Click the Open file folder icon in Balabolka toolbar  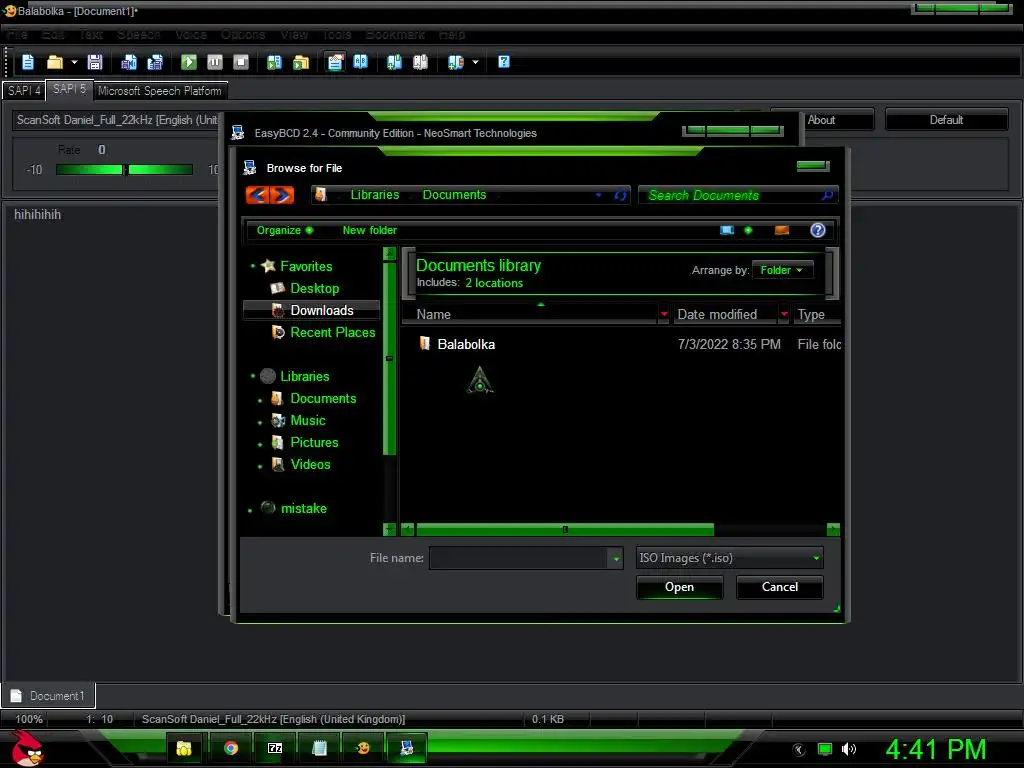coord(55,62)
